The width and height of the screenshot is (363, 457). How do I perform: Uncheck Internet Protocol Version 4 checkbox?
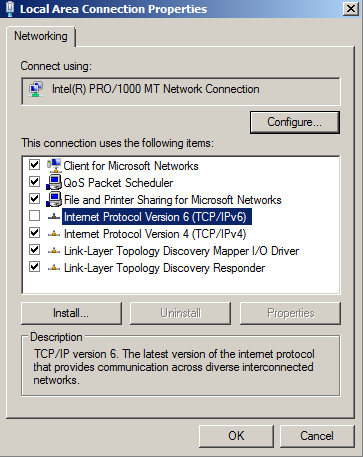point(34,233)
